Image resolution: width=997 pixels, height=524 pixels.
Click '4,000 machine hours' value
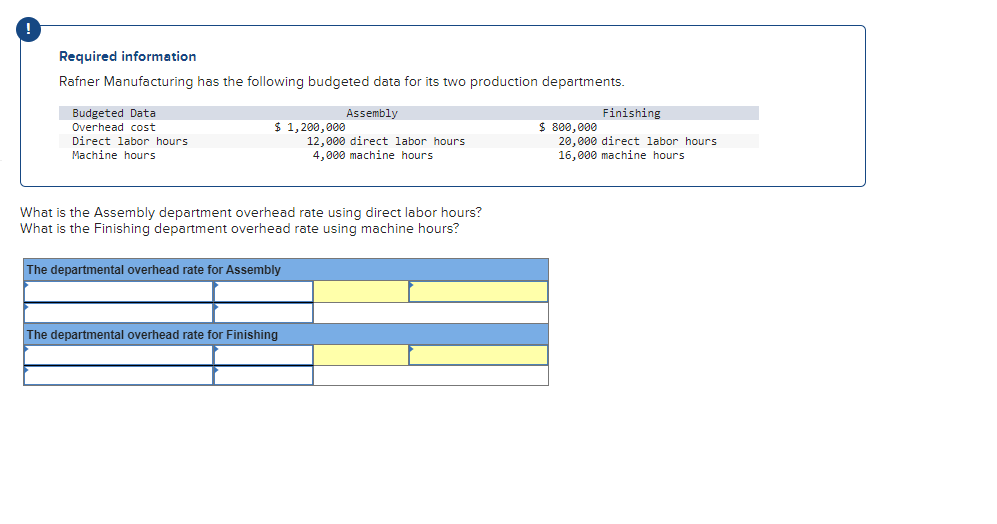coord(373,155)
